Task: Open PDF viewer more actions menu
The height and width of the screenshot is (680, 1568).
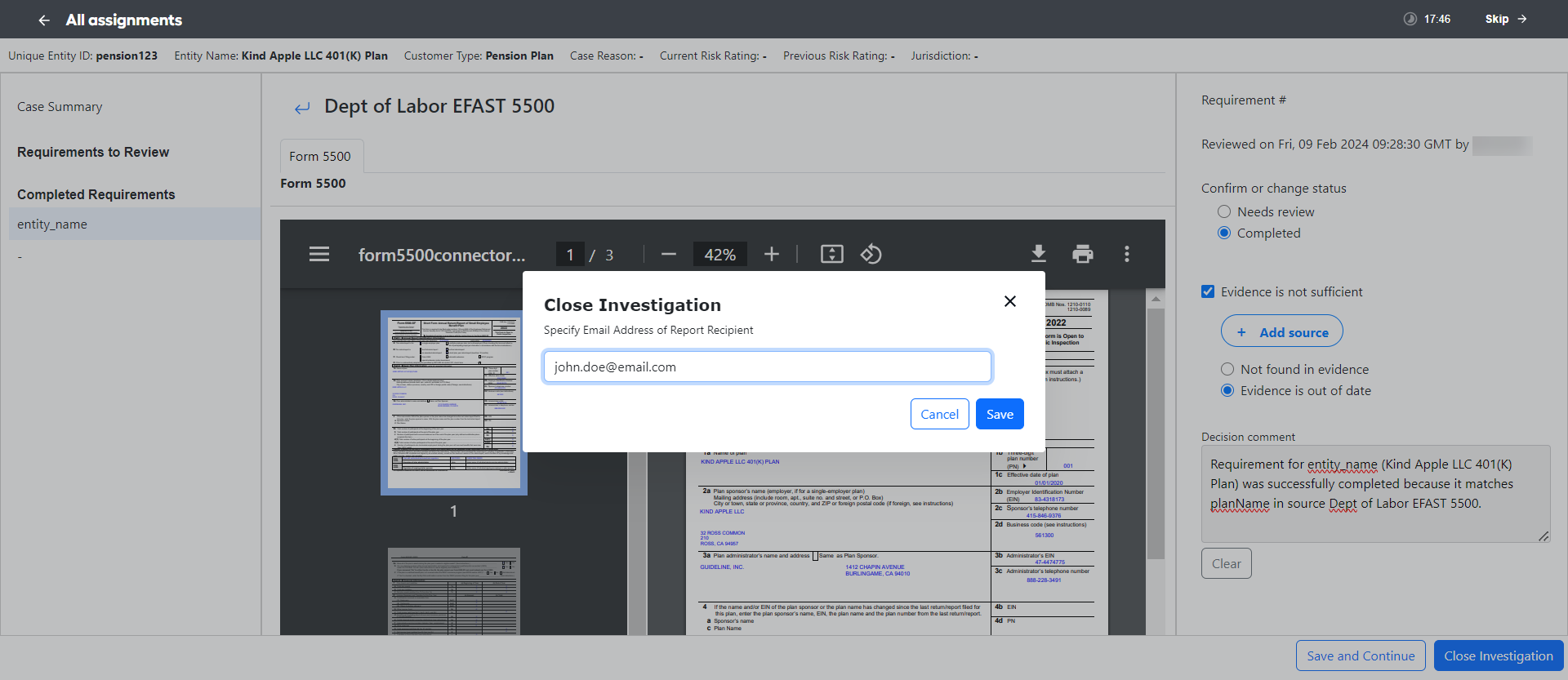Action: [x=1127, y=254]
